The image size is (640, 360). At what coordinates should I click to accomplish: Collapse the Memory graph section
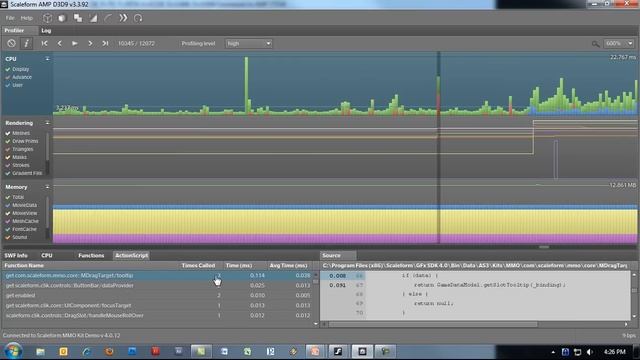point(47,187)
